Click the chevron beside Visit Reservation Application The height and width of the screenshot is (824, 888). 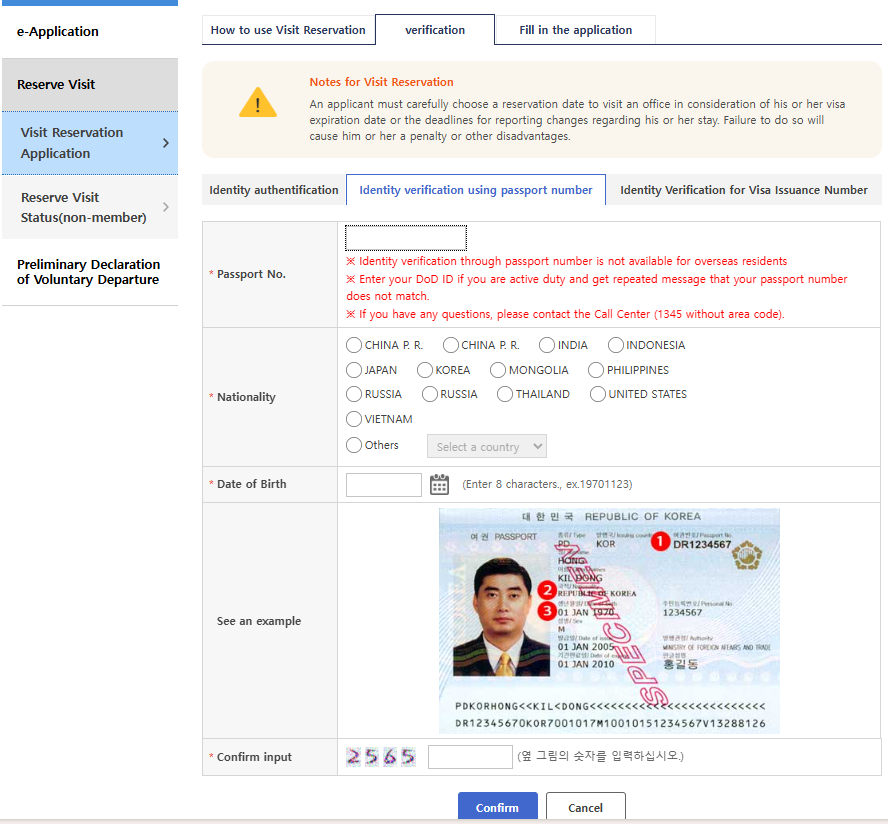point(165,143)
